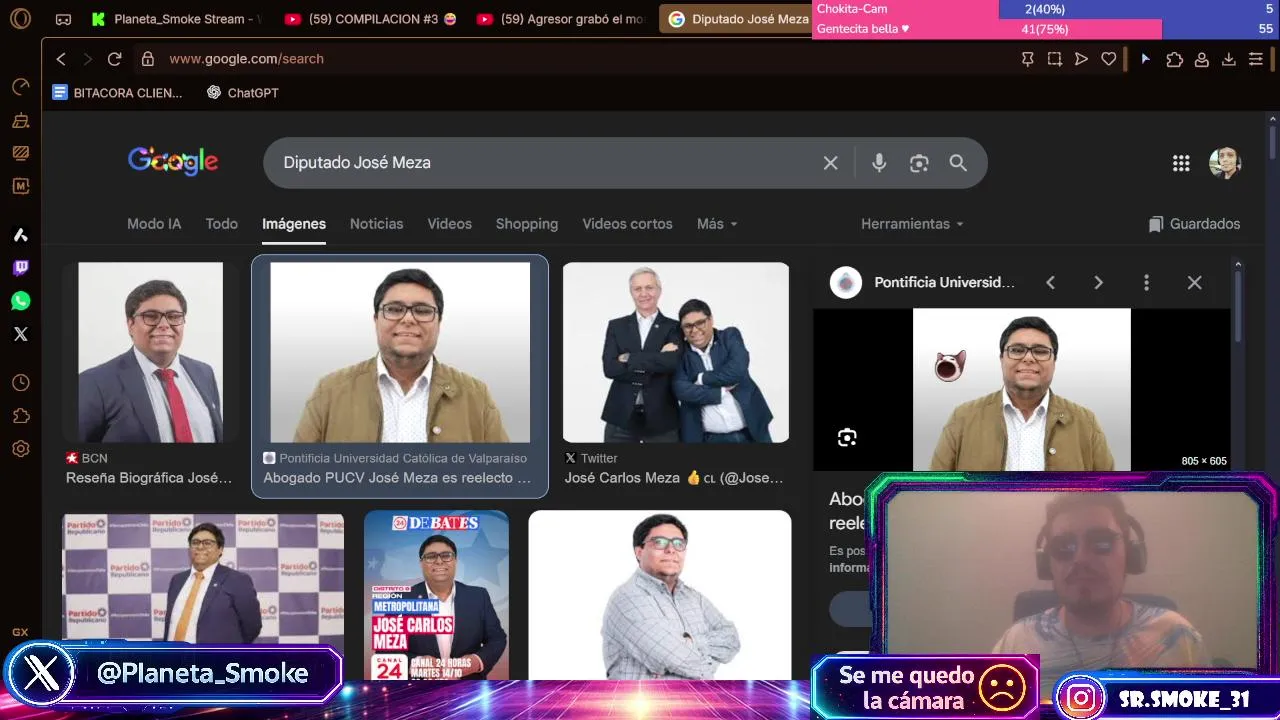Screen dimensions: 1280x720
Task: Open the 24 Debates José Carlos Meza image
Action: [436, 596]
